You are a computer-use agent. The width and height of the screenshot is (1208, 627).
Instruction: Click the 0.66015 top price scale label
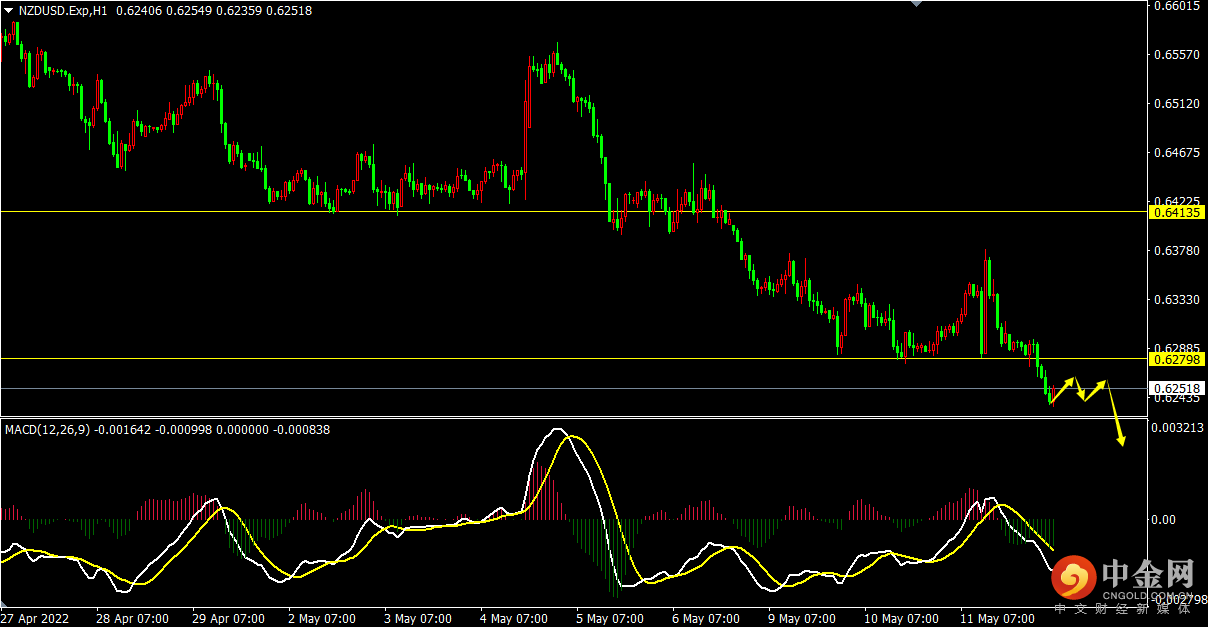point(1176,6)
